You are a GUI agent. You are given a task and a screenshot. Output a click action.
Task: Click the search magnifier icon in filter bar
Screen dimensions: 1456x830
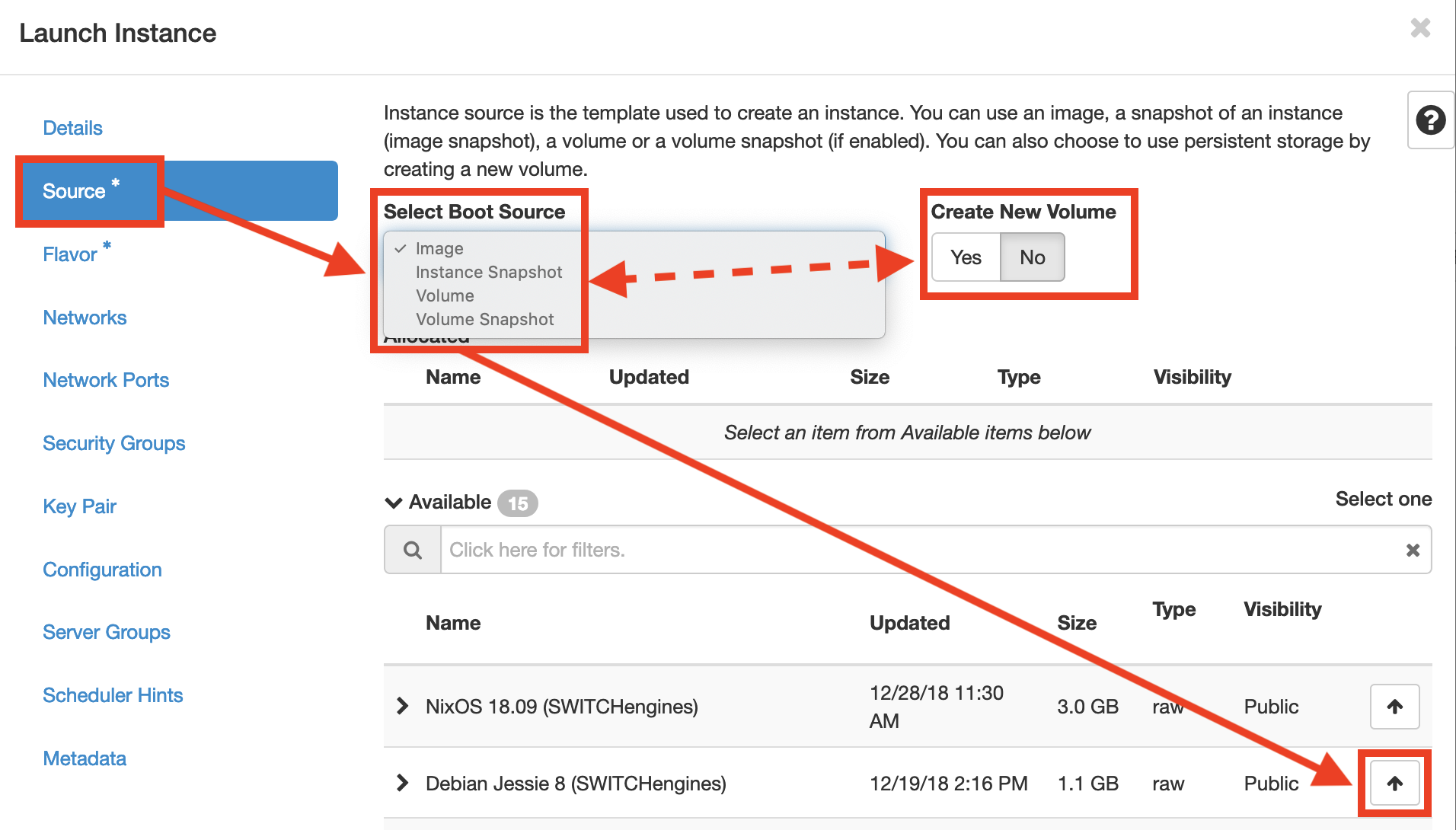click(412, 549)
